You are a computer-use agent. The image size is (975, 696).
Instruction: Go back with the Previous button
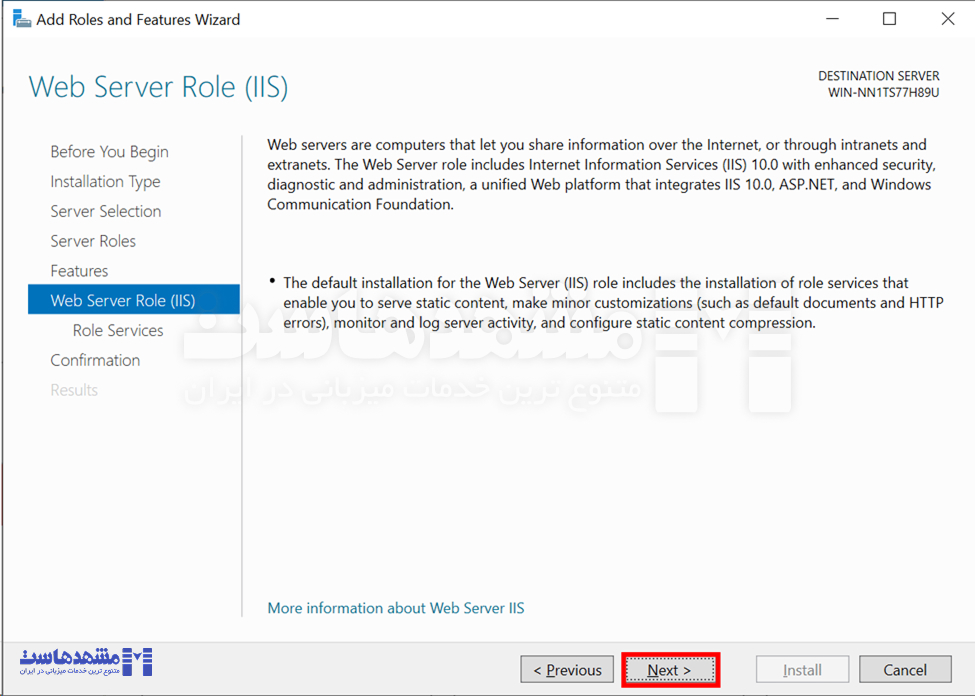click(x=567, y=670)
